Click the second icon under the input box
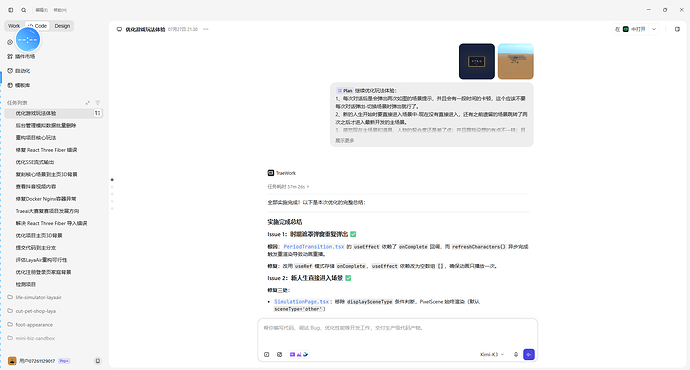 [279, 355]
